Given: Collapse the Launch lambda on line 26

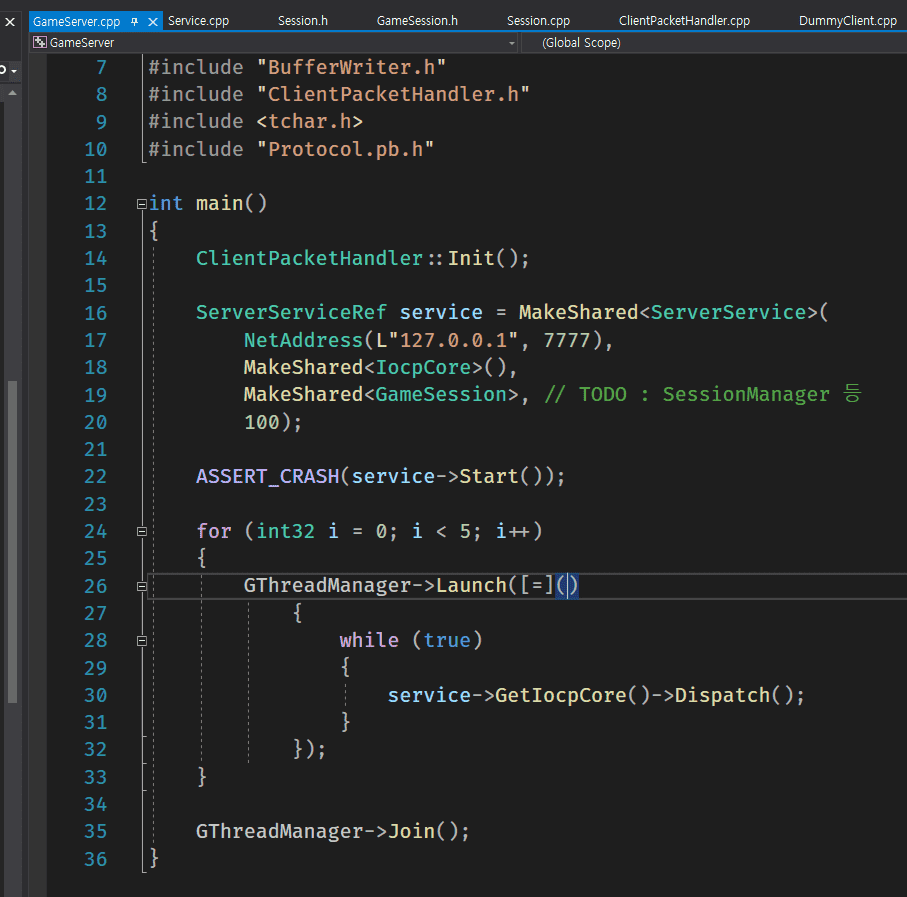Looking at the screenshot, I should 141,586.
